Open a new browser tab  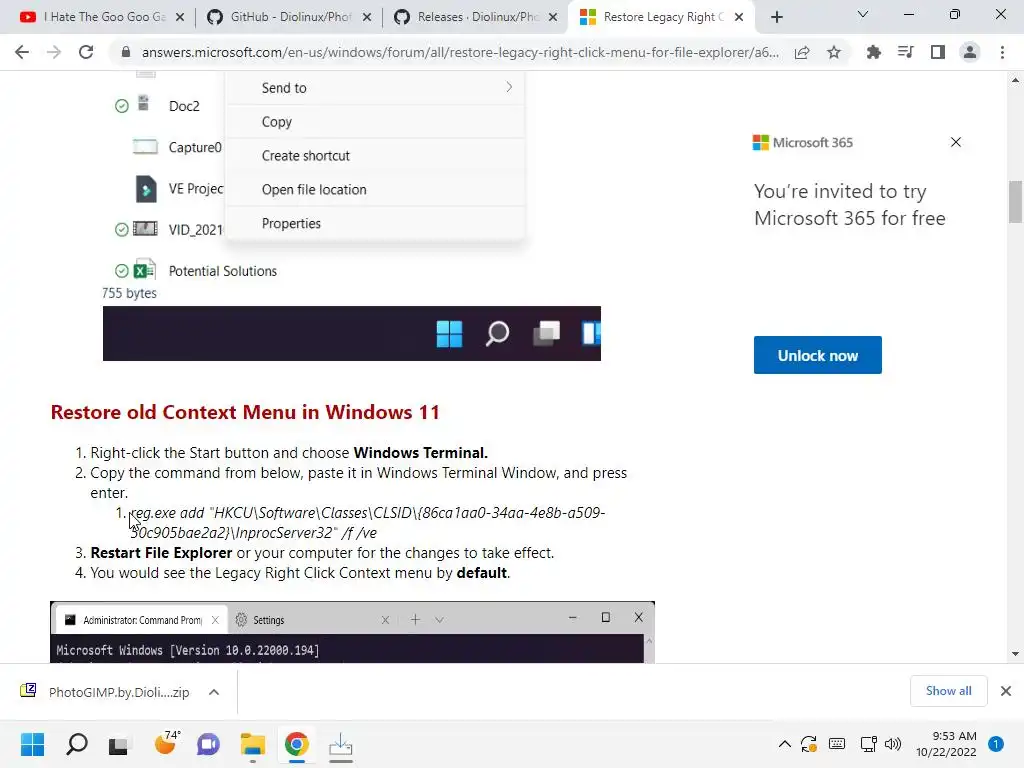point(776,17)
